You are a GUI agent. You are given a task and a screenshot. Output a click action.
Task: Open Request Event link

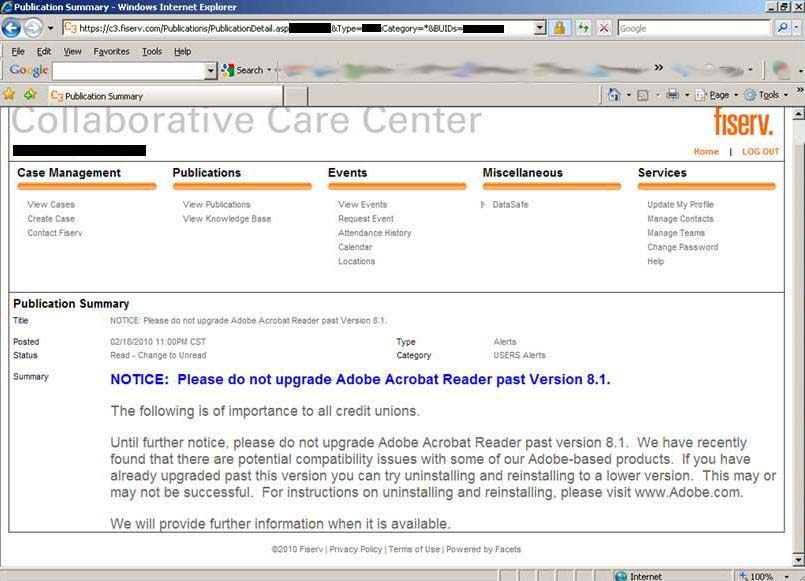click(366, 219)
